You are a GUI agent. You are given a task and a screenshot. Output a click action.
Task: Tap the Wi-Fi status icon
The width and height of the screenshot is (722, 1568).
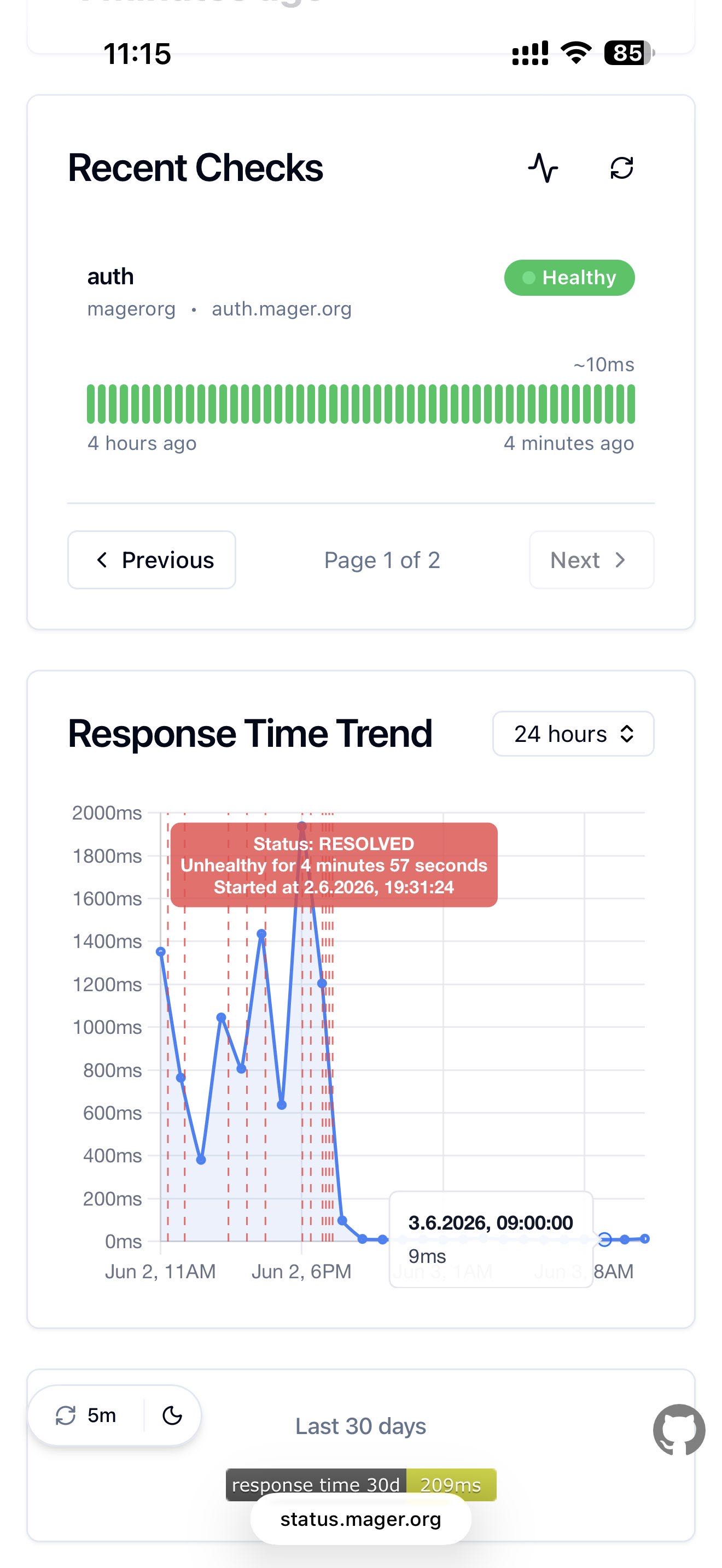pyautogui.click(x=576, y=53)
